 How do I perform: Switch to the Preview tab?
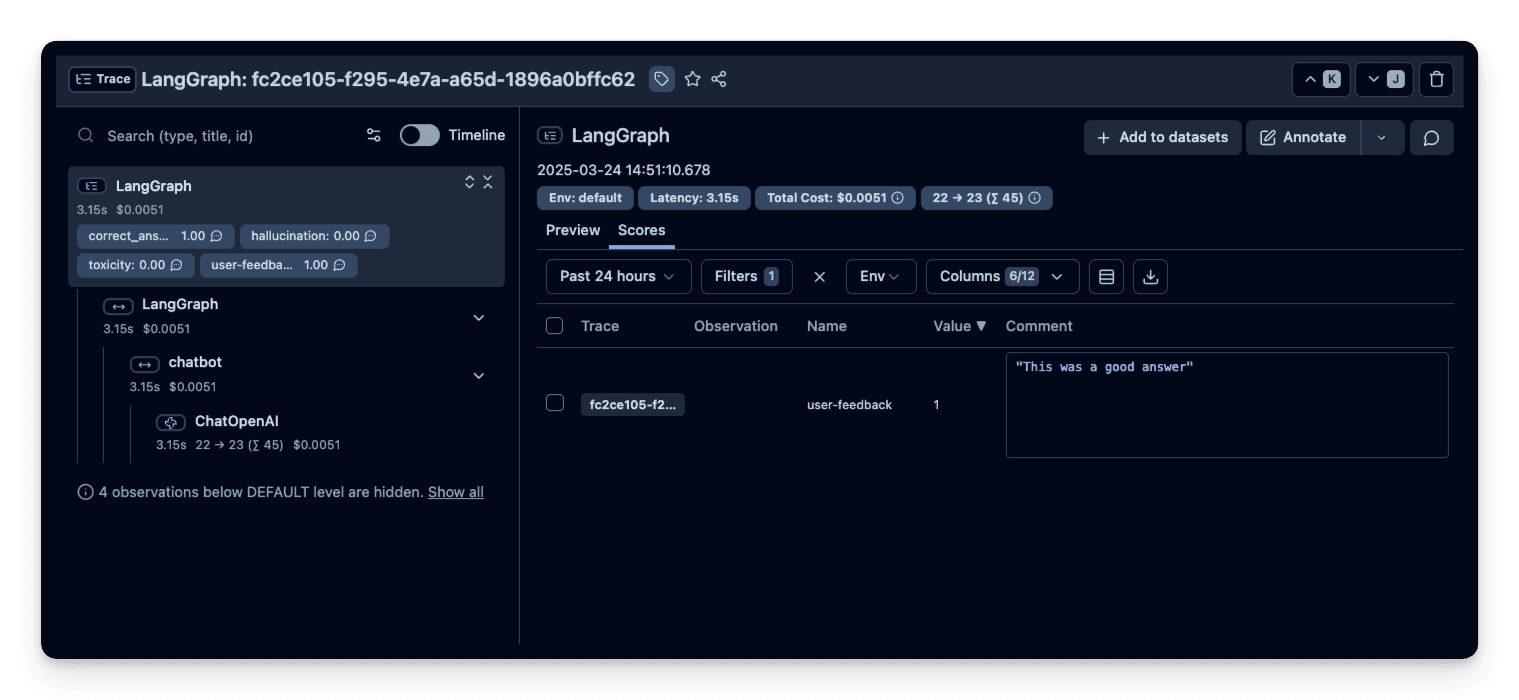pos(572,230)
